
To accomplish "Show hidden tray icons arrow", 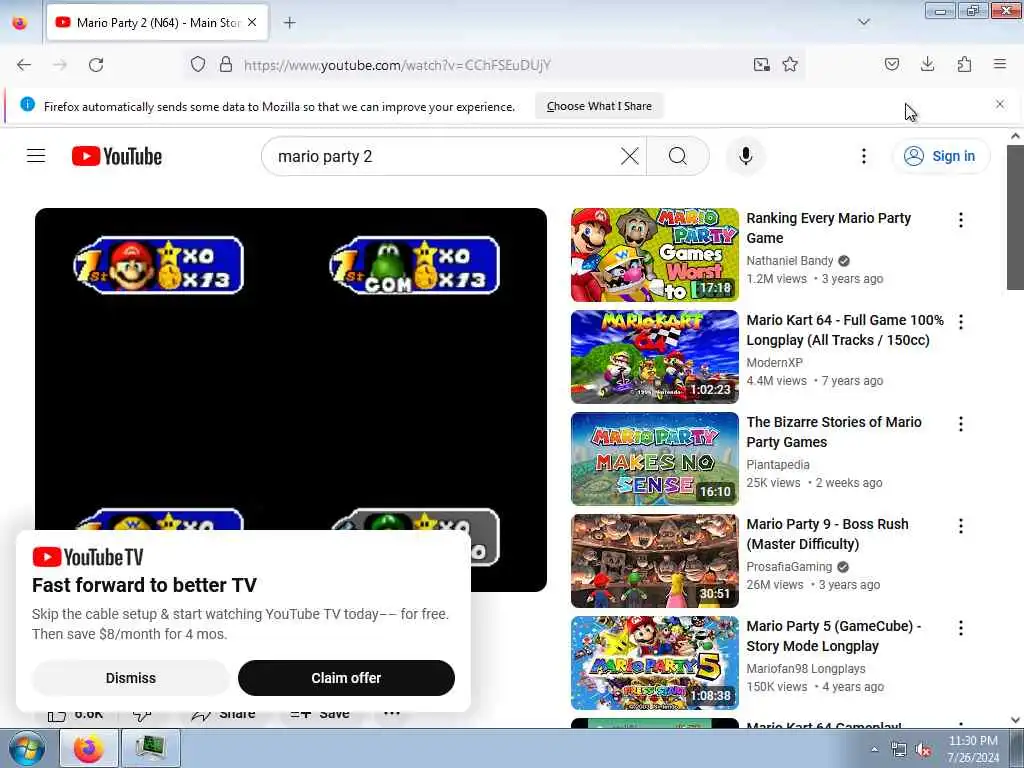I will coord(874,749).
